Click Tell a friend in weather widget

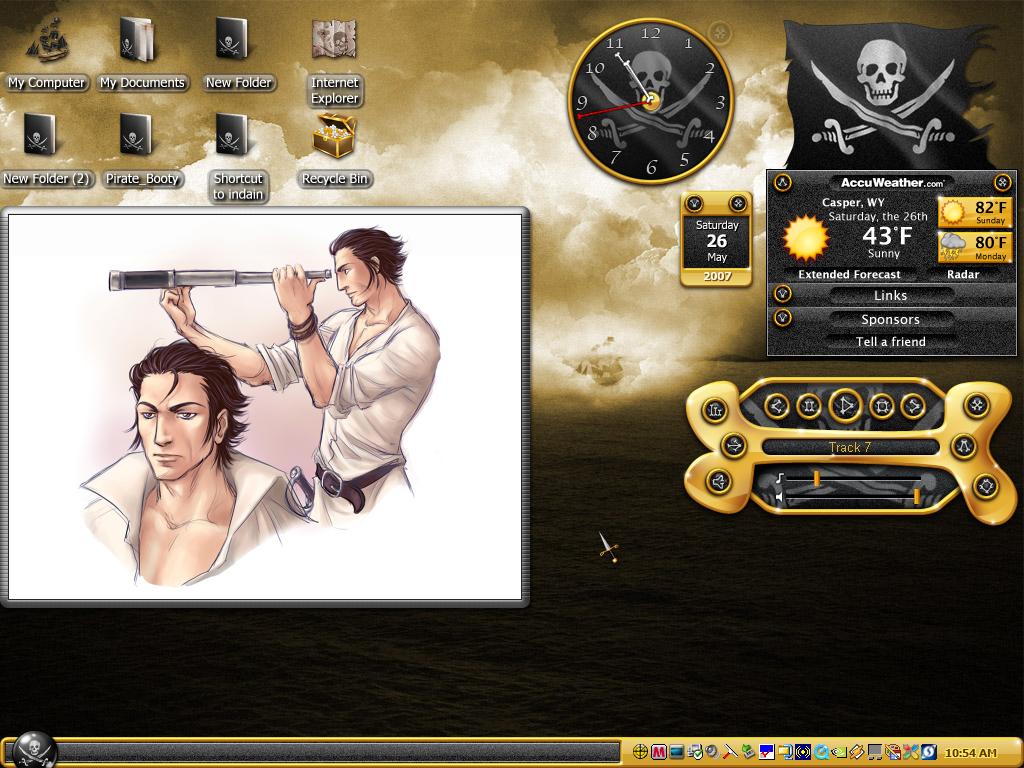pyautogui.click(x=891, y=342)
